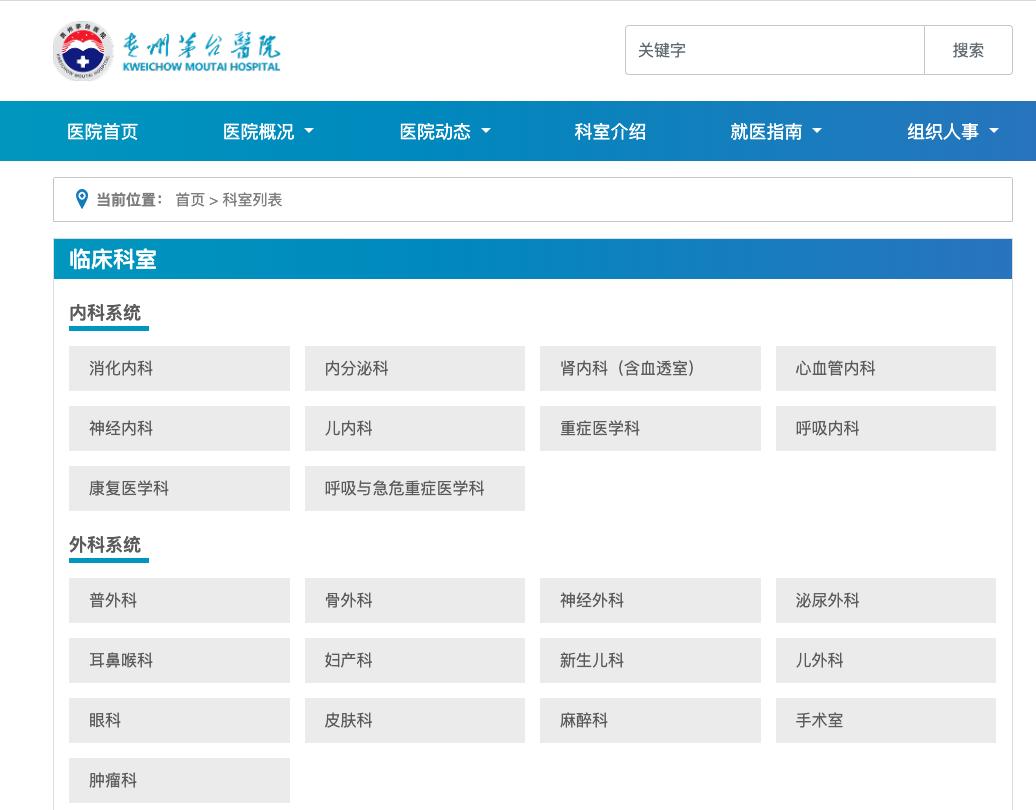
Task: Open the 眼科 department
Action: click(x=179, y=720)
